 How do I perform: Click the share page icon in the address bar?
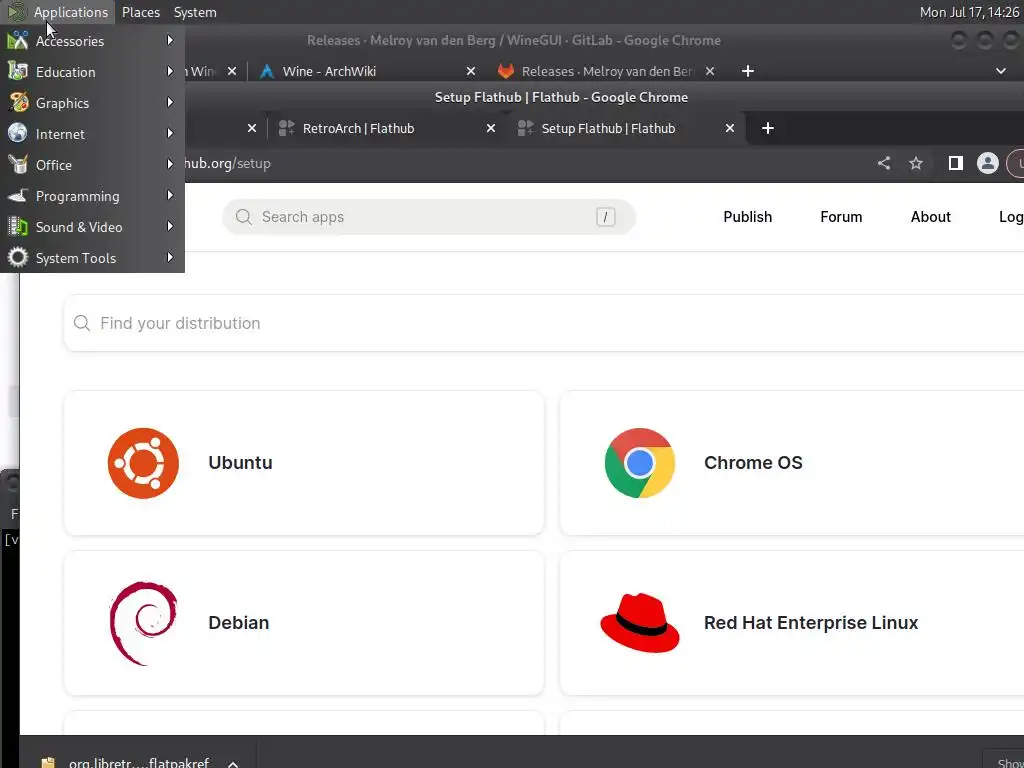pyautogui.click(x=884, y=163)
